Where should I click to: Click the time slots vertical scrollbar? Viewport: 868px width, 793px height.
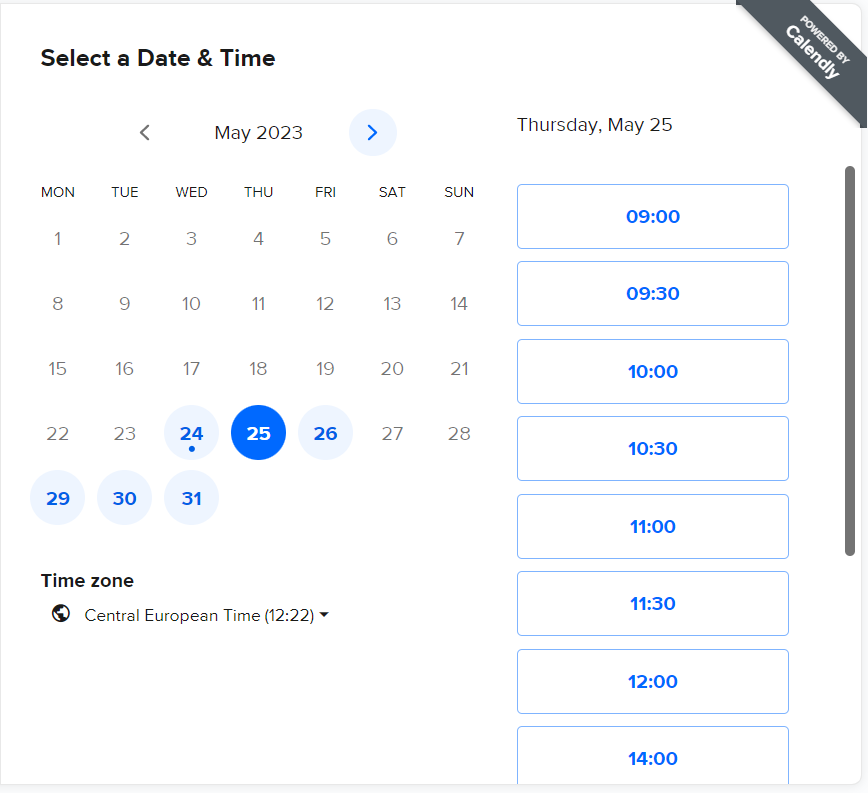pyautogui.click(x=850, y=360)
